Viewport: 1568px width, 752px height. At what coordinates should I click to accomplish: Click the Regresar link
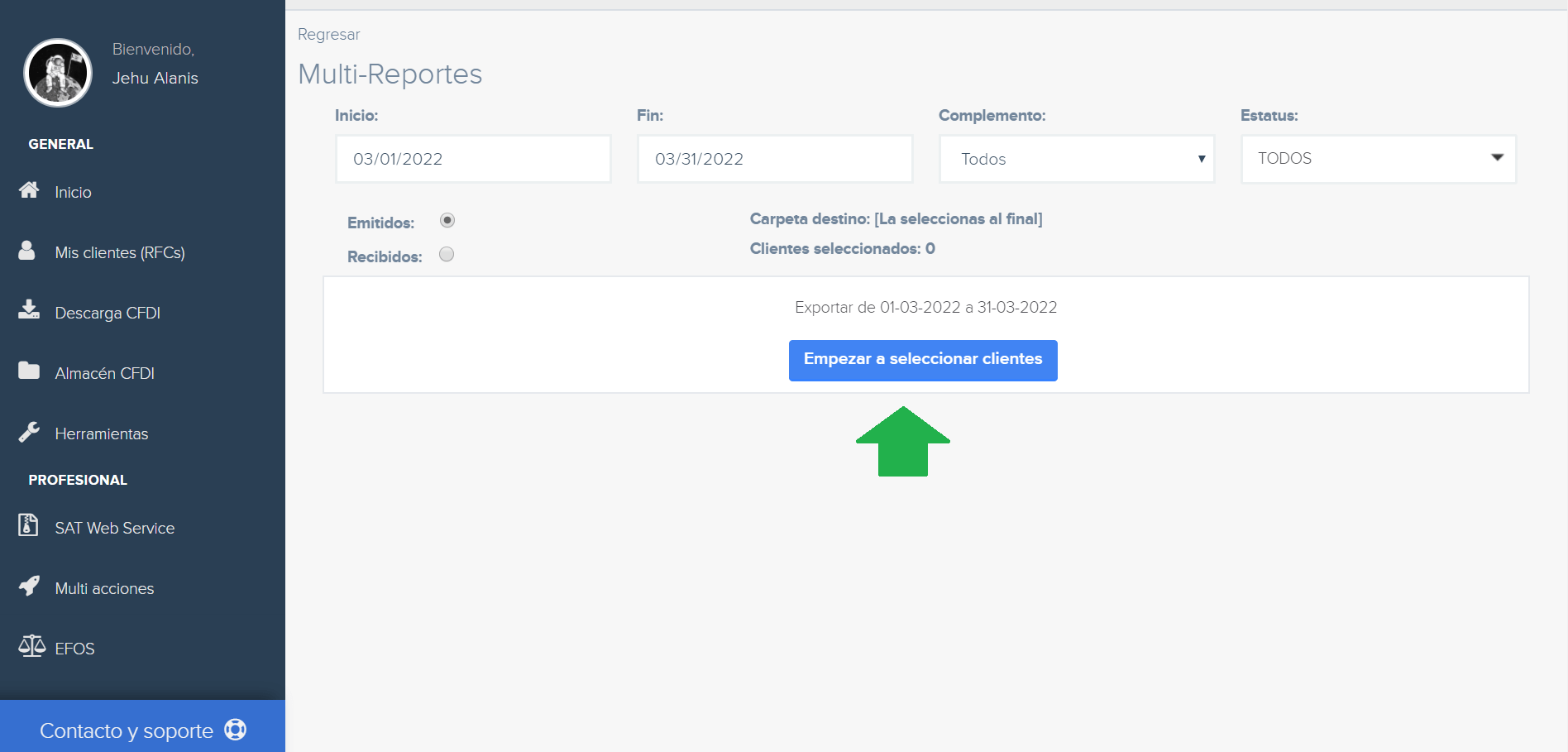[x=328, y=34]
